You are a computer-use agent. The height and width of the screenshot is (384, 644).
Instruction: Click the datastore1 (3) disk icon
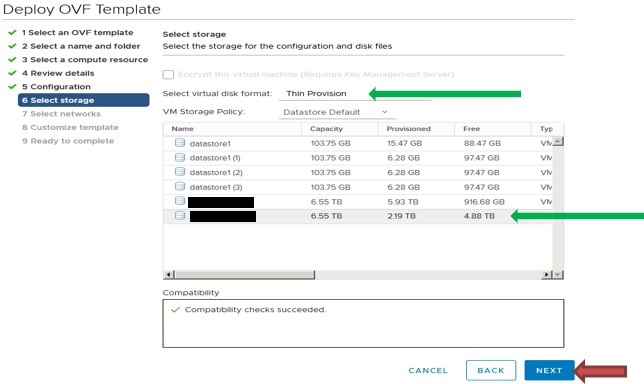click(x=180, y=186)
